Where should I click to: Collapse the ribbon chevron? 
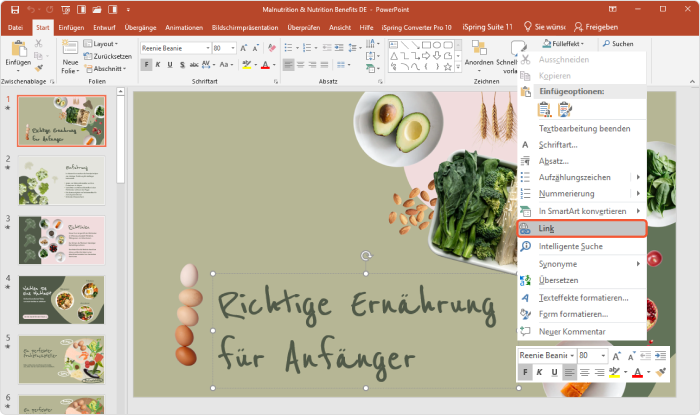click(x=692, y=82)
